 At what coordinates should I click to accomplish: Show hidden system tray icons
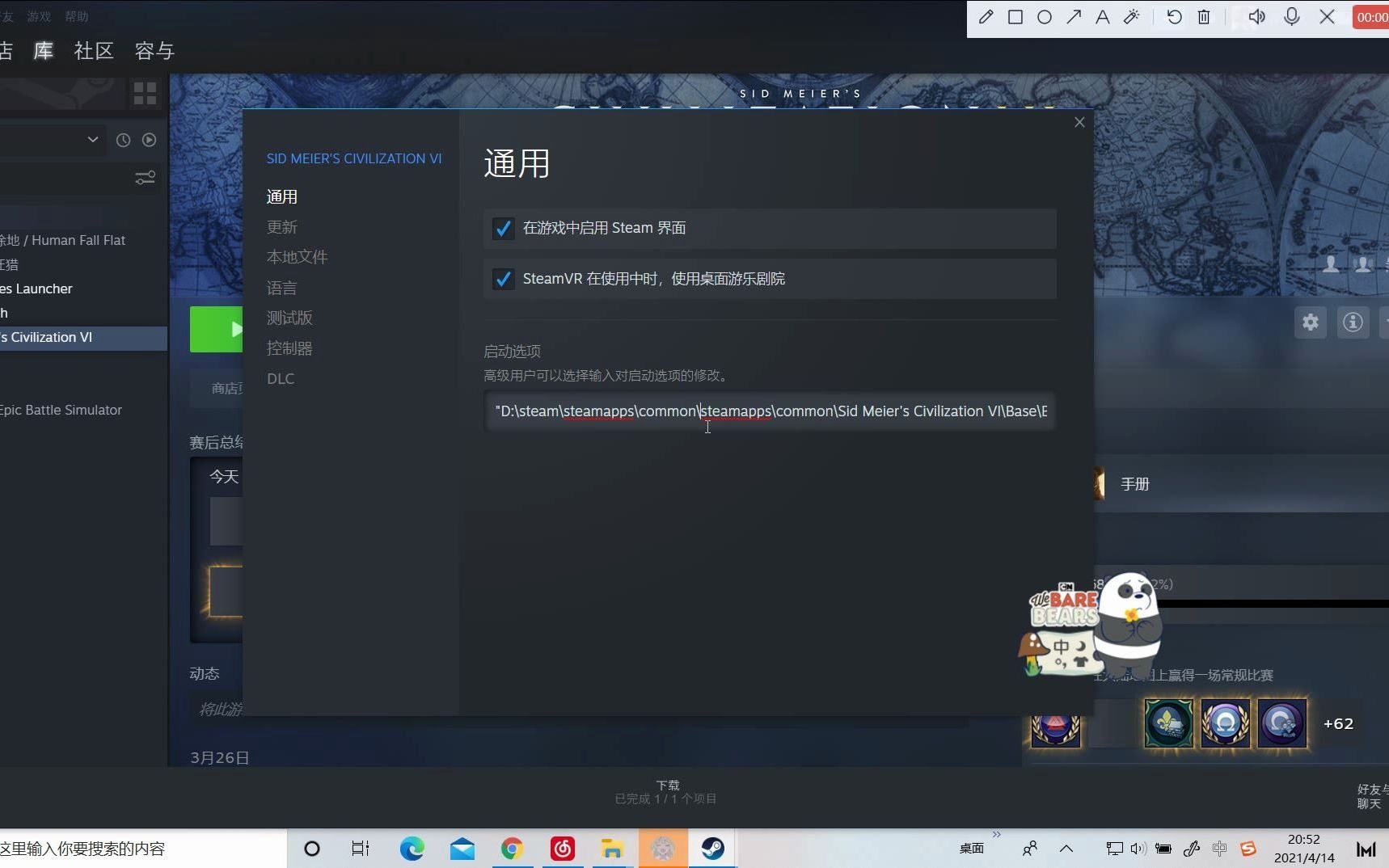(1066, 849)
